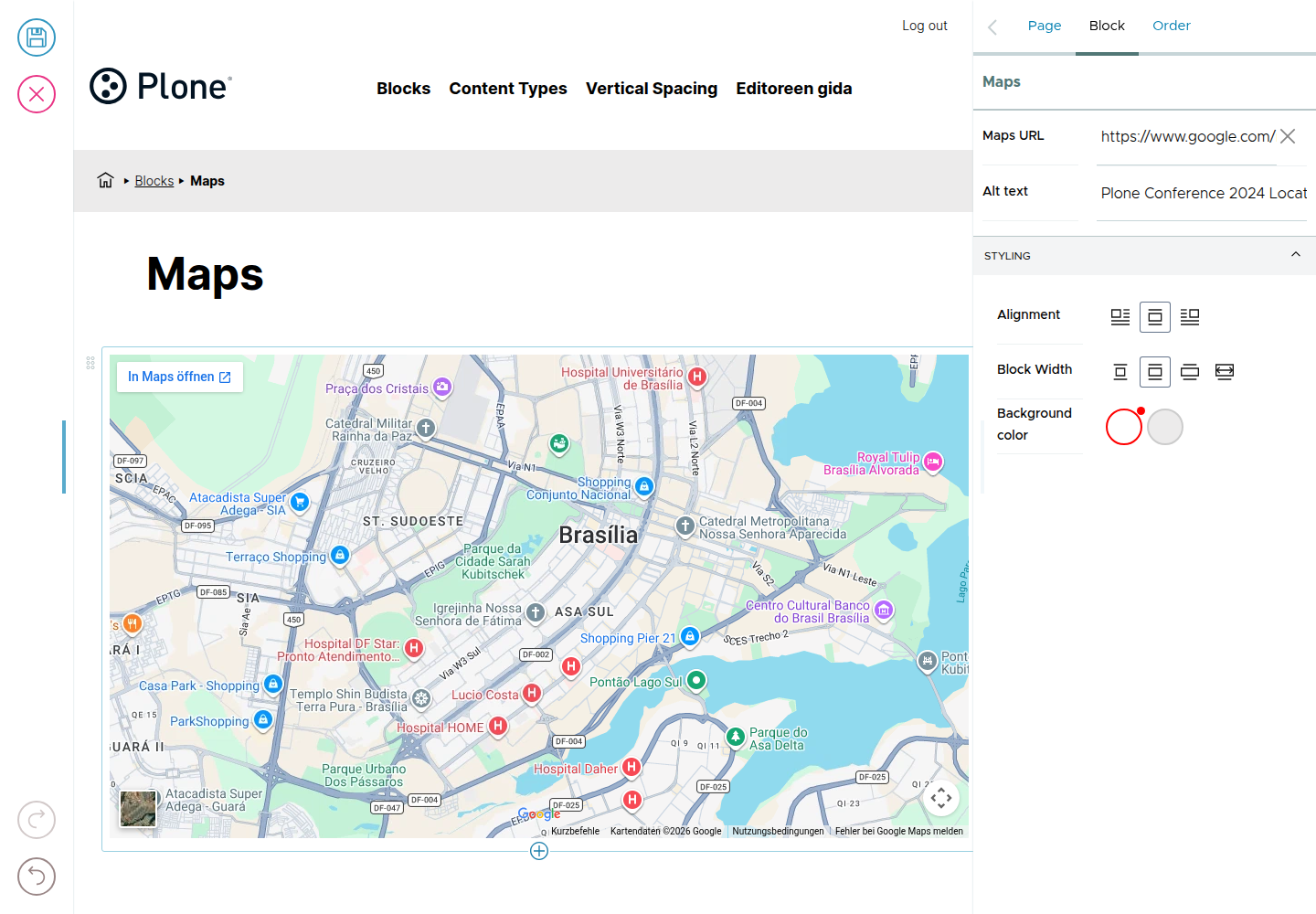Cancel editing with the red X icon
Viewport: 1316px width, 914px height.
(x=37, y=94)
